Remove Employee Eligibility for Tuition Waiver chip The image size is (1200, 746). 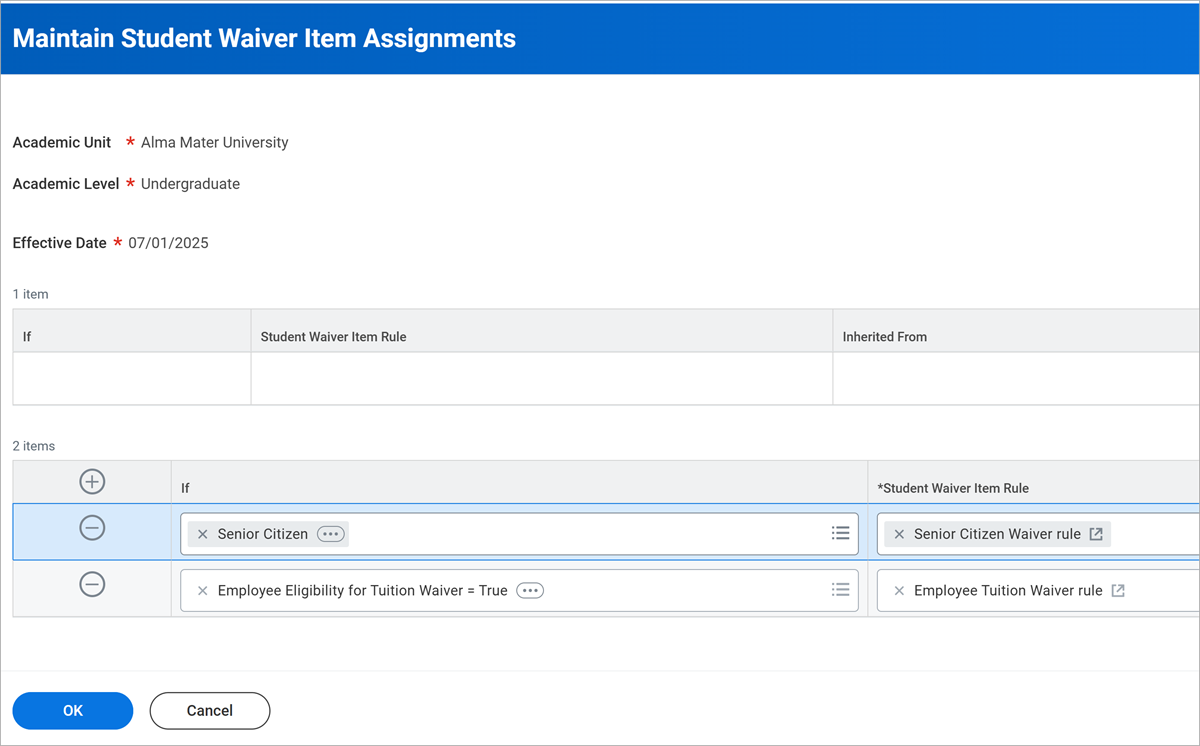click(x=203, y=591)
